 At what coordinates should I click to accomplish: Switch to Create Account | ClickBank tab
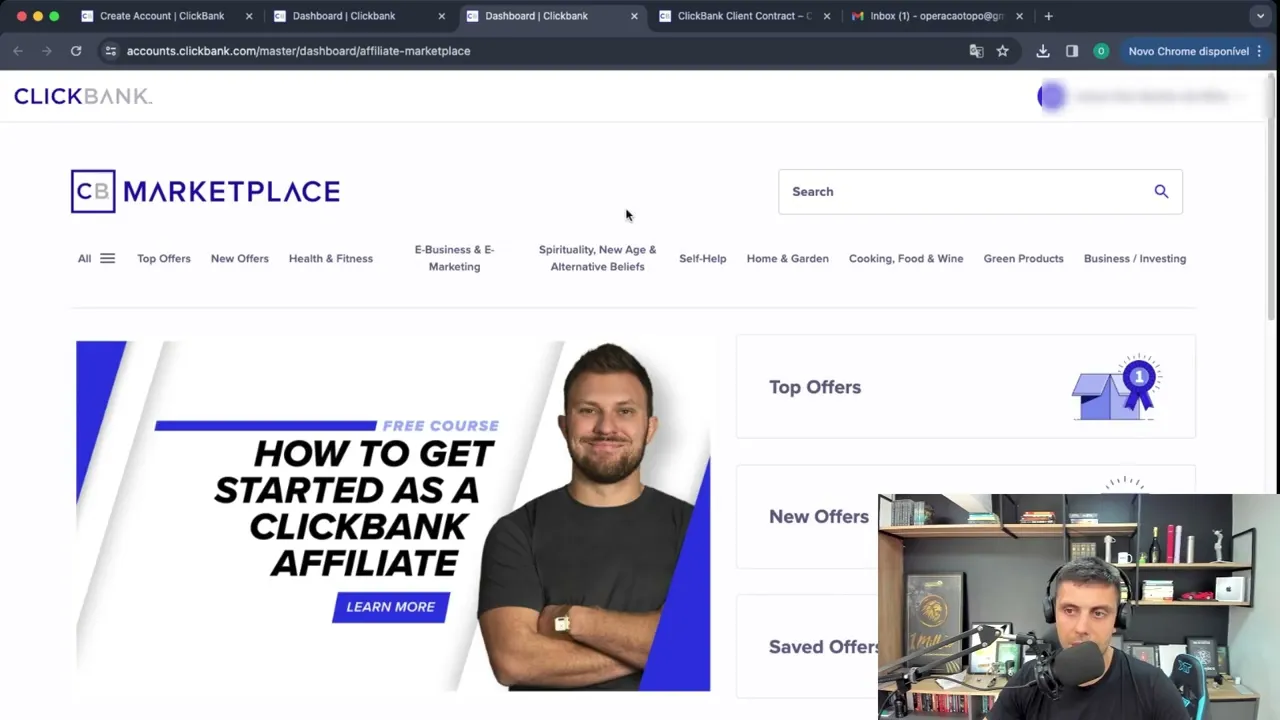pyautogui.click(x=162, y=16)
